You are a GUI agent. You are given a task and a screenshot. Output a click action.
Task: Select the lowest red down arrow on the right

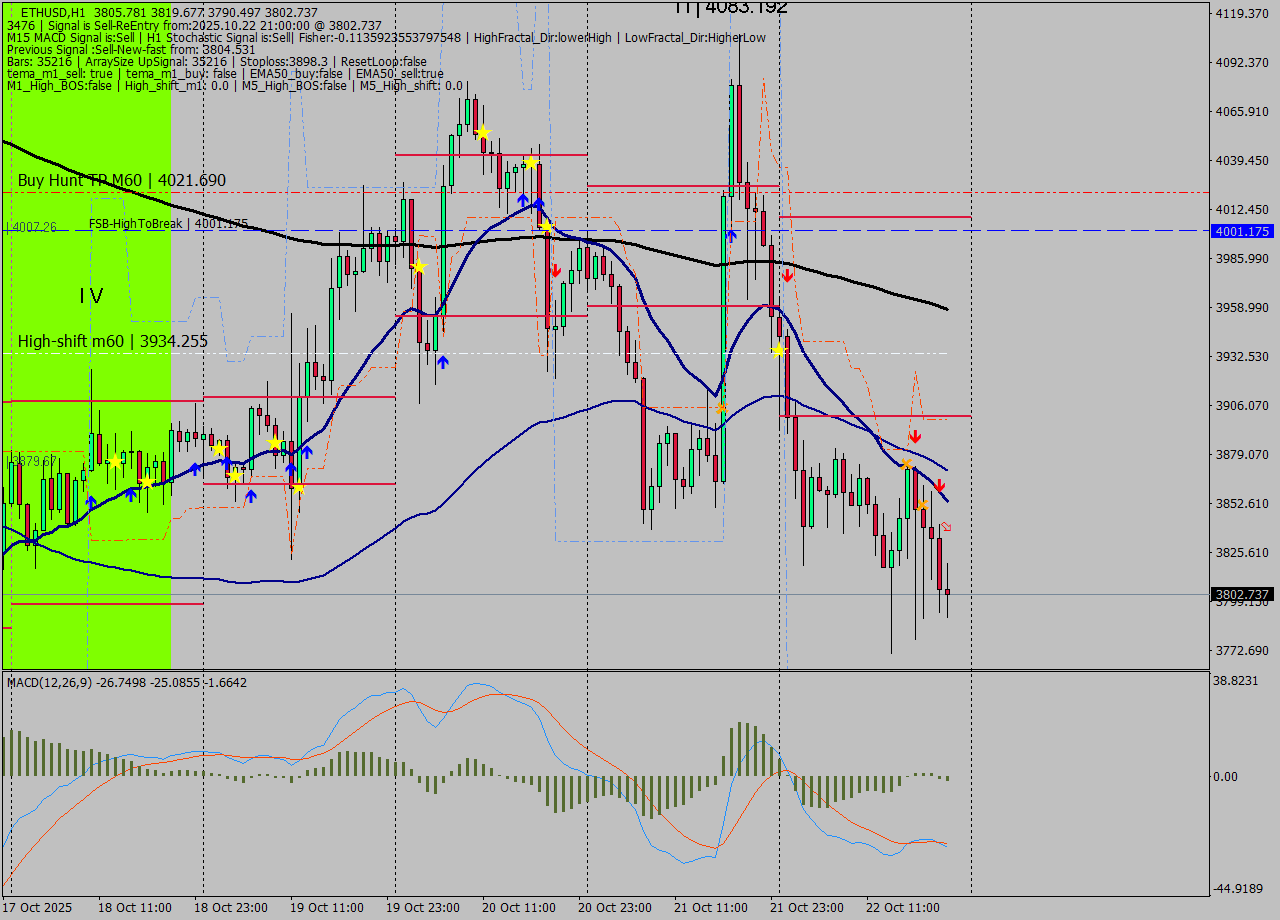click(939, 485)
